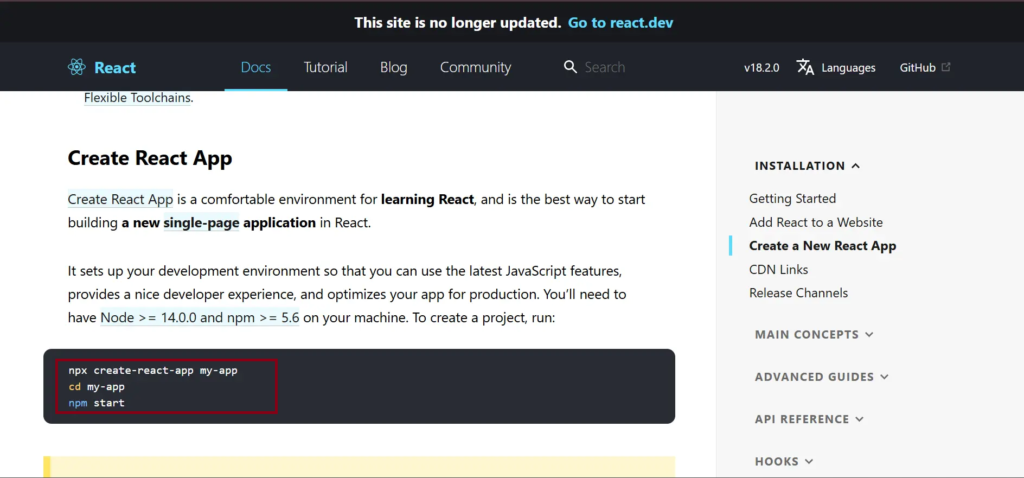This screenshot has width=1024, height=478.
Task: Click the search magnifier icon
Action: point(570,67)
